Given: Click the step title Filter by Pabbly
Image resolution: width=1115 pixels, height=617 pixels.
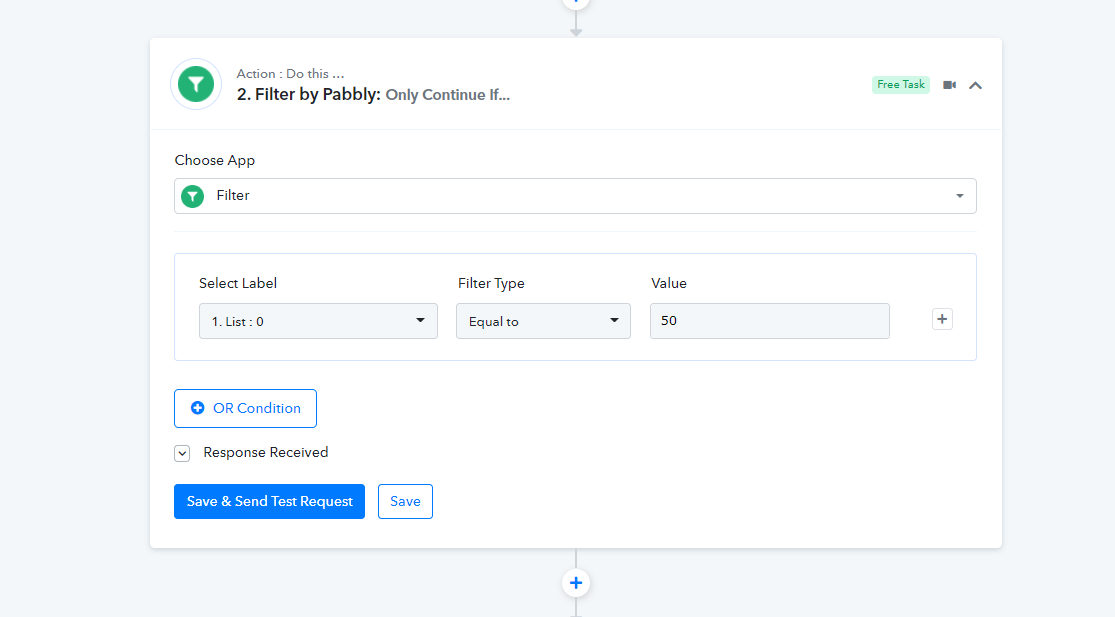Looking at the screenshot, I should pyautogui.click(x=309, y=95).
